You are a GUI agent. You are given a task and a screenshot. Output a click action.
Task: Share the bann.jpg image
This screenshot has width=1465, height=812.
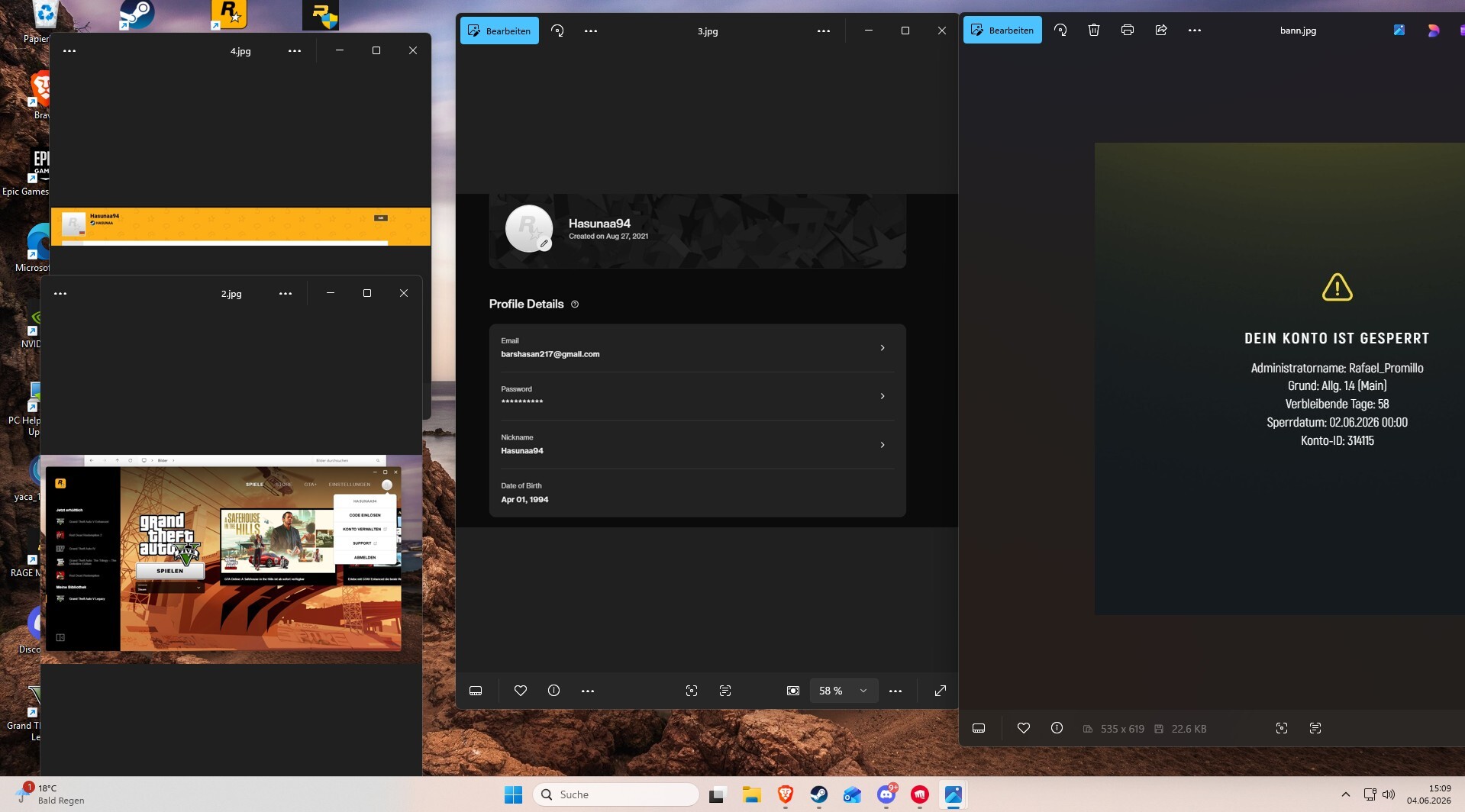[1161, 30]
